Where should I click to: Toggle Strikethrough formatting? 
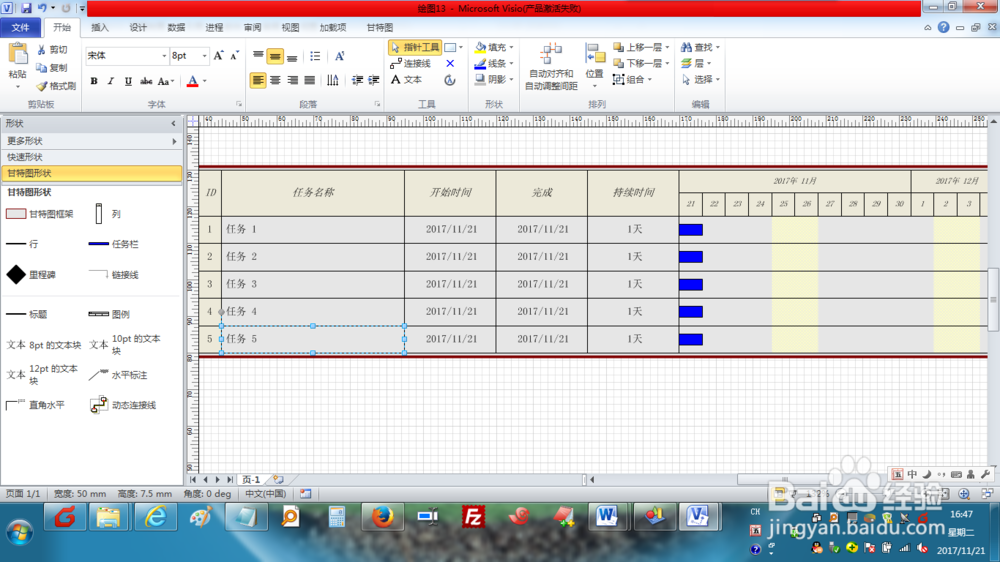146,81
